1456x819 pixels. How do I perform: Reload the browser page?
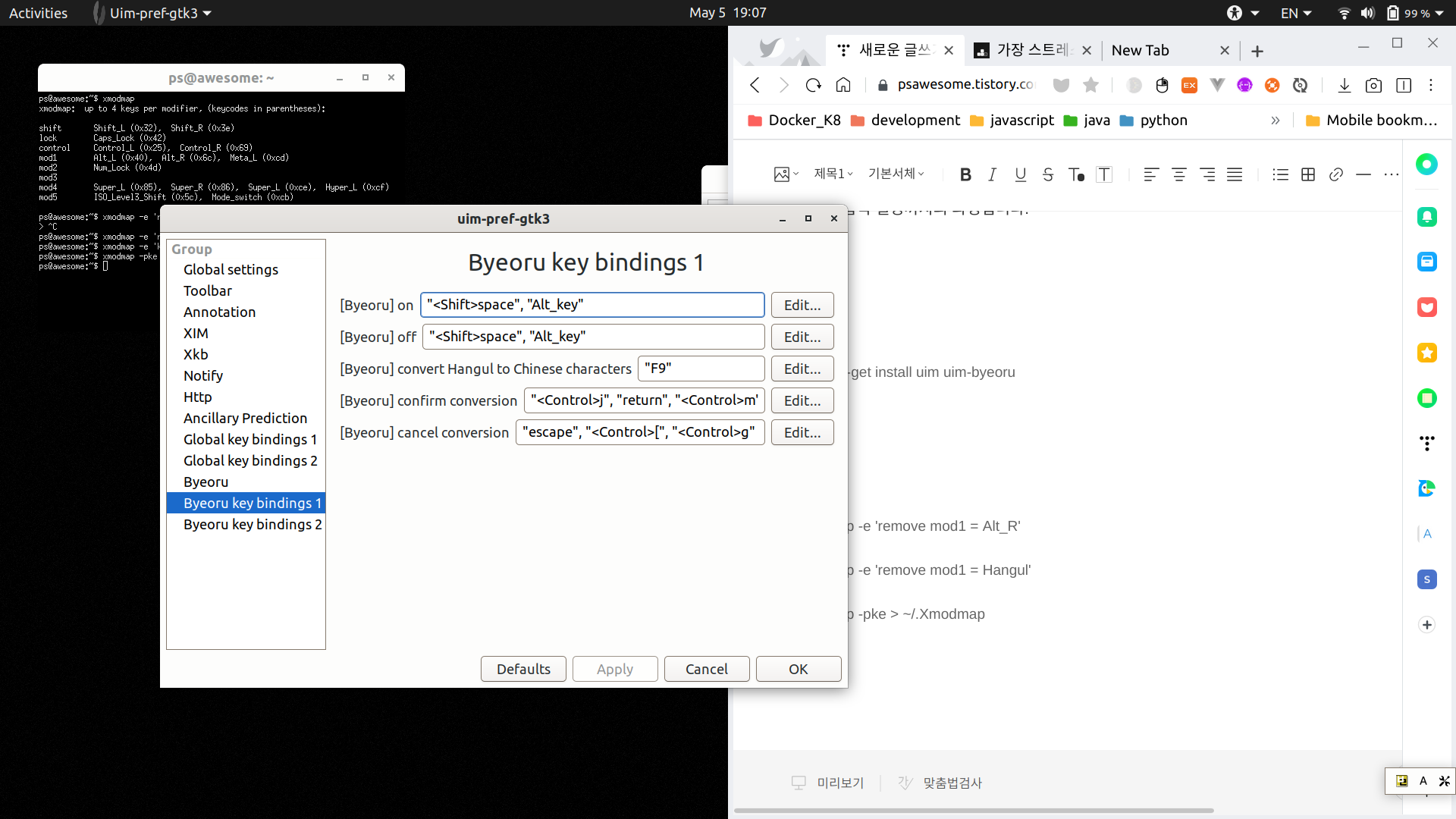[814, 85]
